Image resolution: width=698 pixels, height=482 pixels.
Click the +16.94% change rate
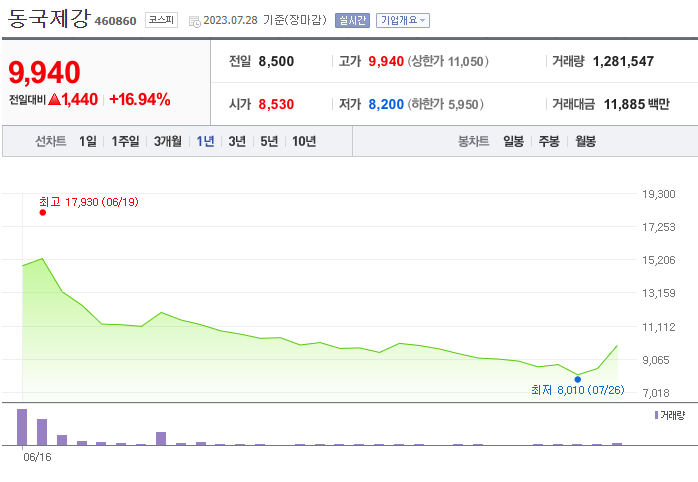[x=140, y=99]
